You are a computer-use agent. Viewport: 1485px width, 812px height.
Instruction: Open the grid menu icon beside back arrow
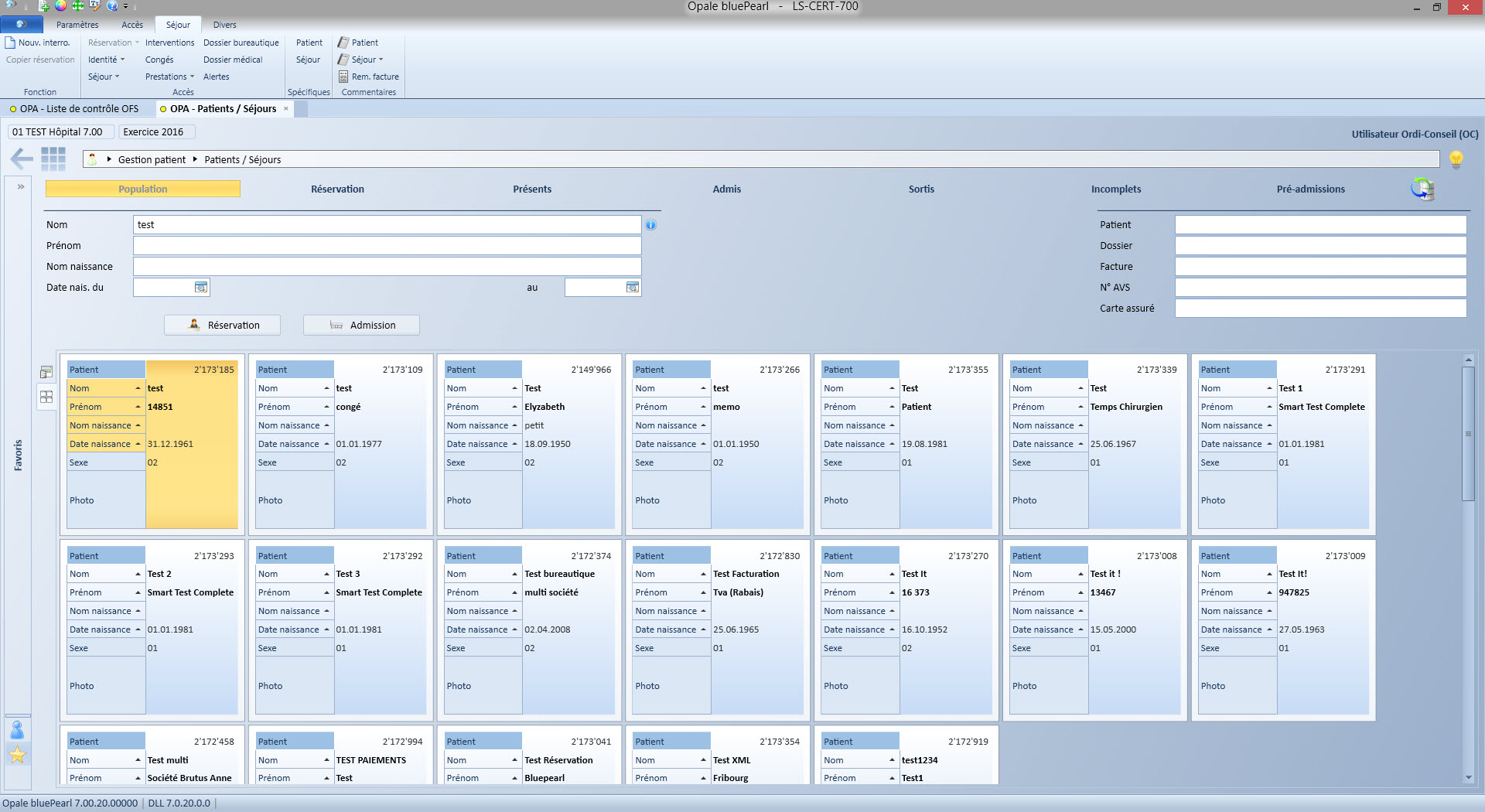coord(53,159)
